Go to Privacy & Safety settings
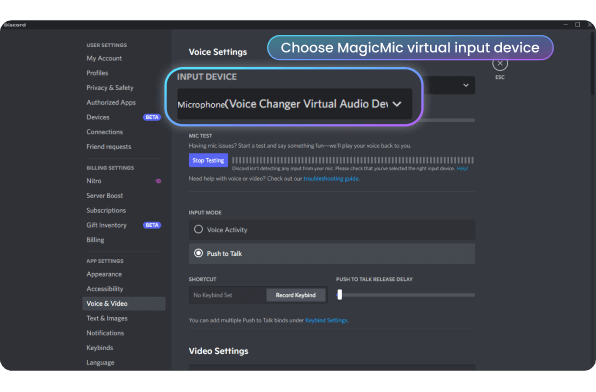The image size is (596, 392). (110, 87)
